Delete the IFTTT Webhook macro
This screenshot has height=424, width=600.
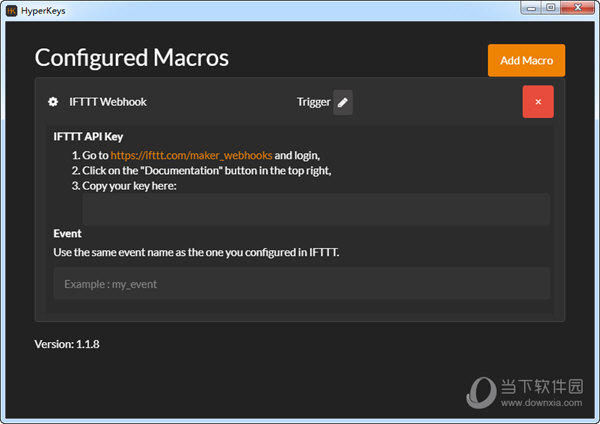click(538, 102)
